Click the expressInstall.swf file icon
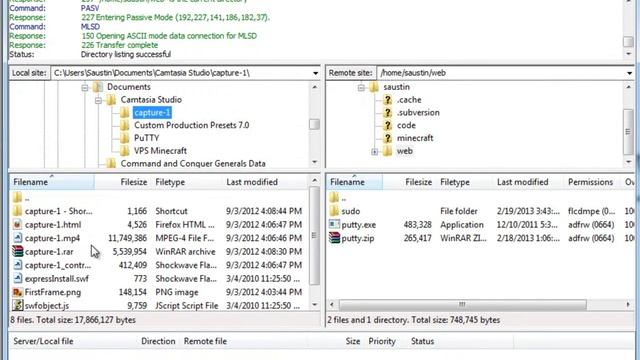 pyautogui.click(x=17, y=278)
